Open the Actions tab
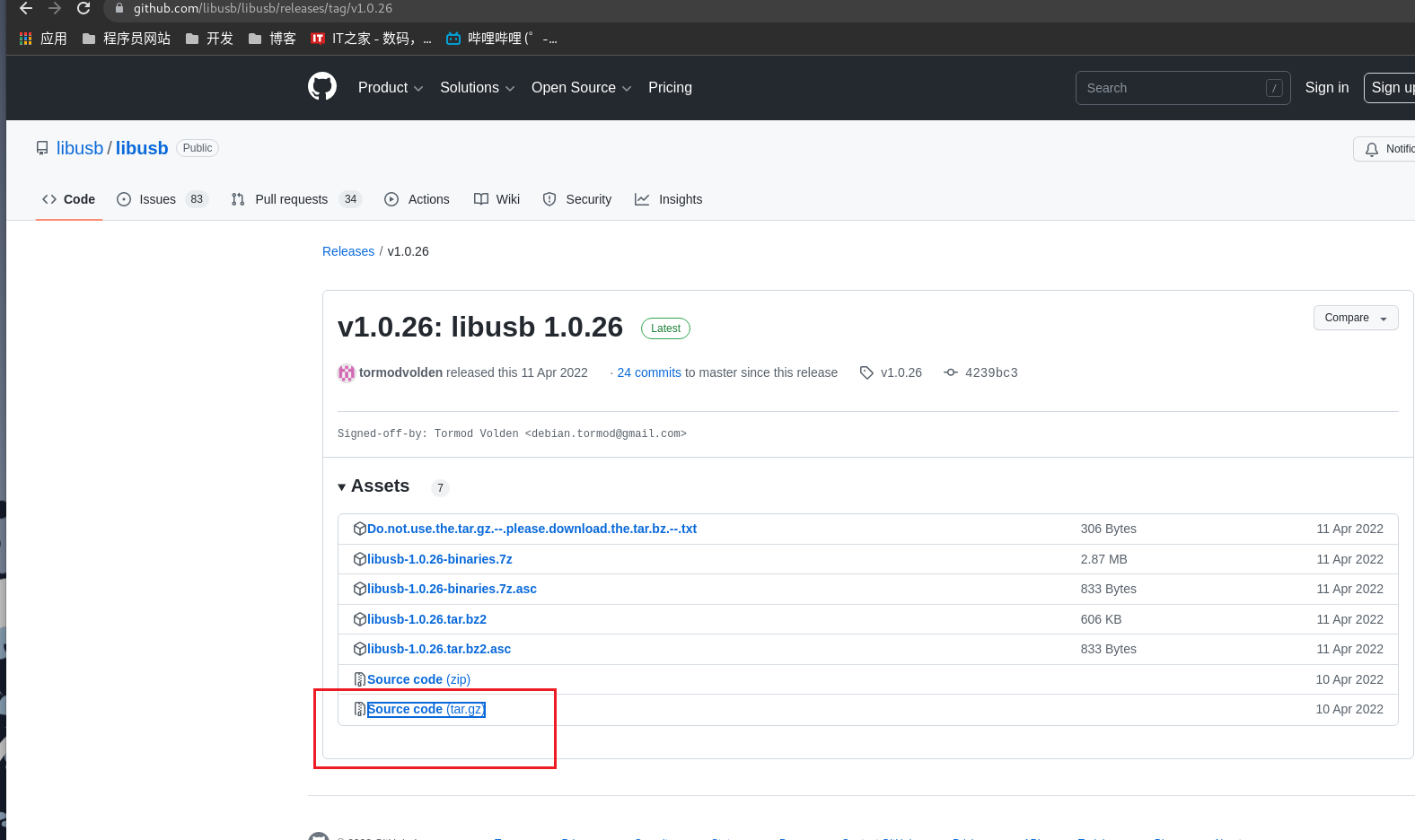Screen dimensions: 1415x840 [417, 199]
